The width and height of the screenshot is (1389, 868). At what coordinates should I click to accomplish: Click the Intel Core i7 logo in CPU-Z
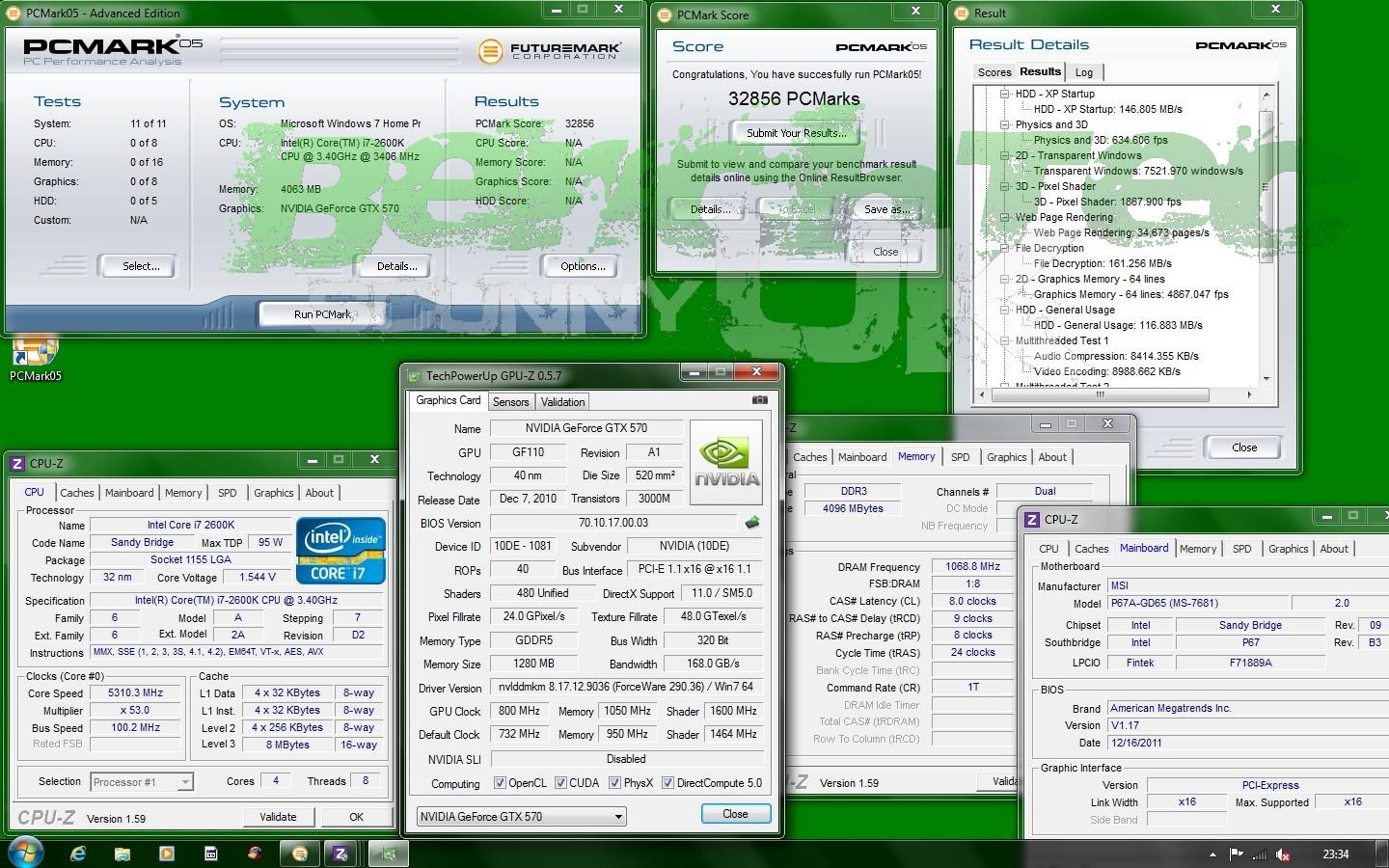[340, 550]
